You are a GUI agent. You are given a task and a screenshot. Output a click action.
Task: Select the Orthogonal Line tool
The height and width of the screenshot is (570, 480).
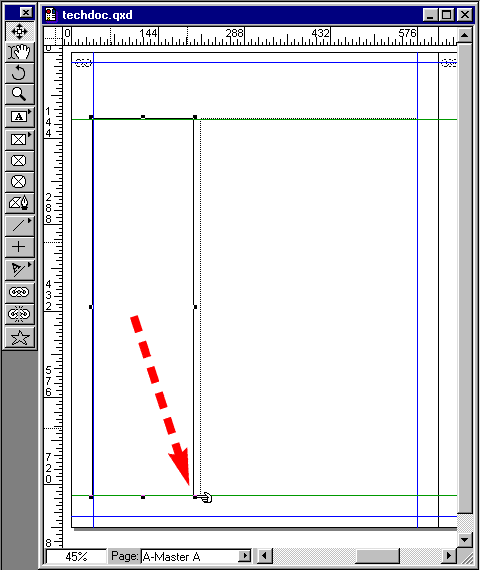pos(20,247)
